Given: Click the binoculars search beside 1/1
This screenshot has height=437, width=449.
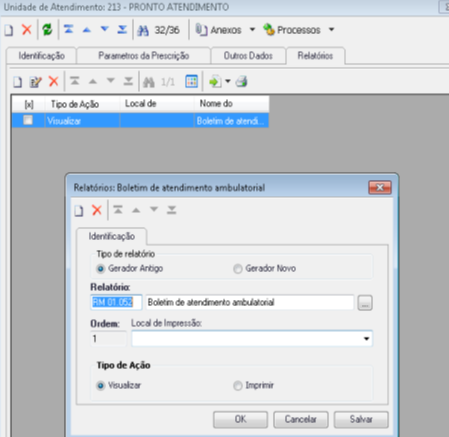Looking at the screenshot, I should point(149,82).
